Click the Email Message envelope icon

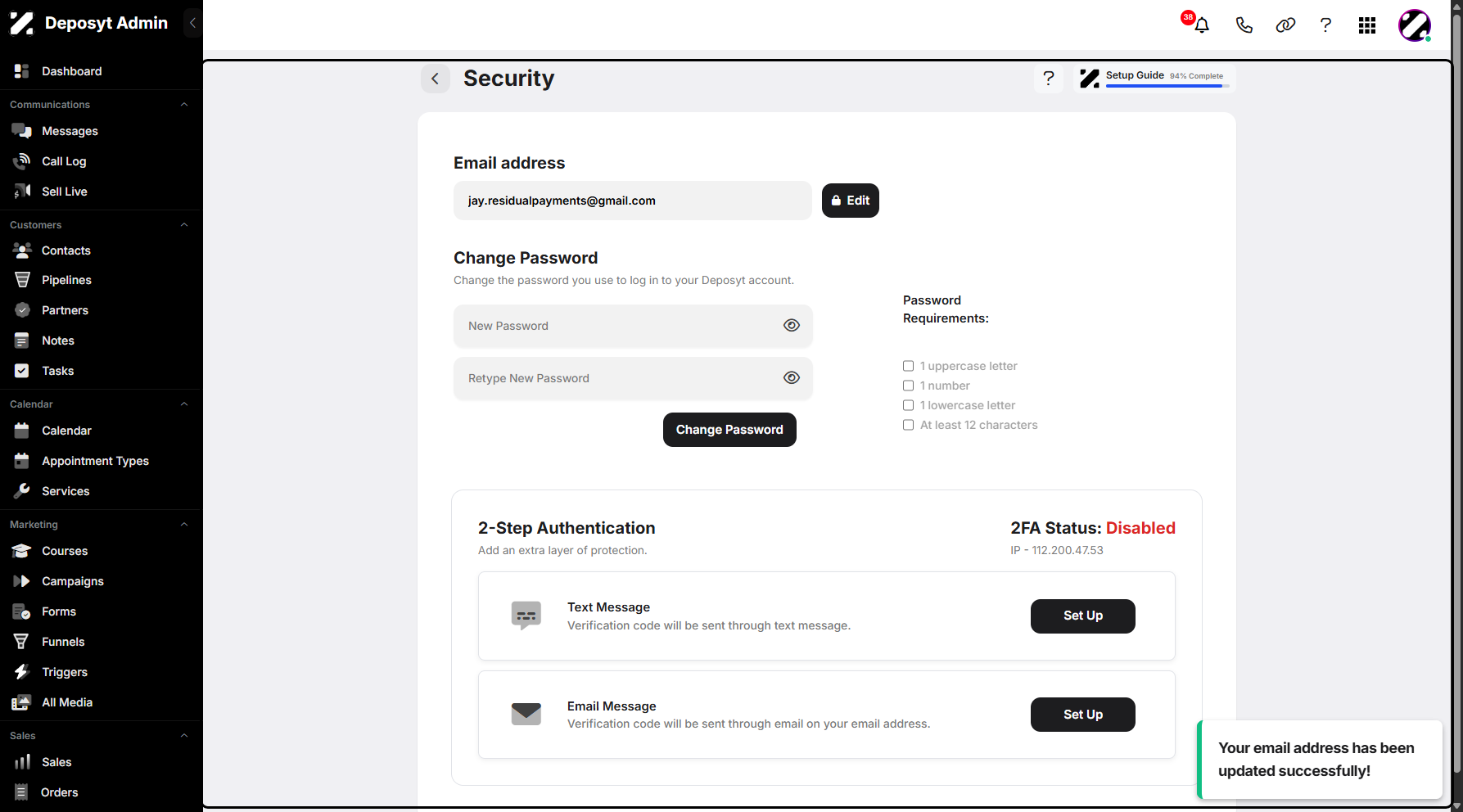click(526, 714)
